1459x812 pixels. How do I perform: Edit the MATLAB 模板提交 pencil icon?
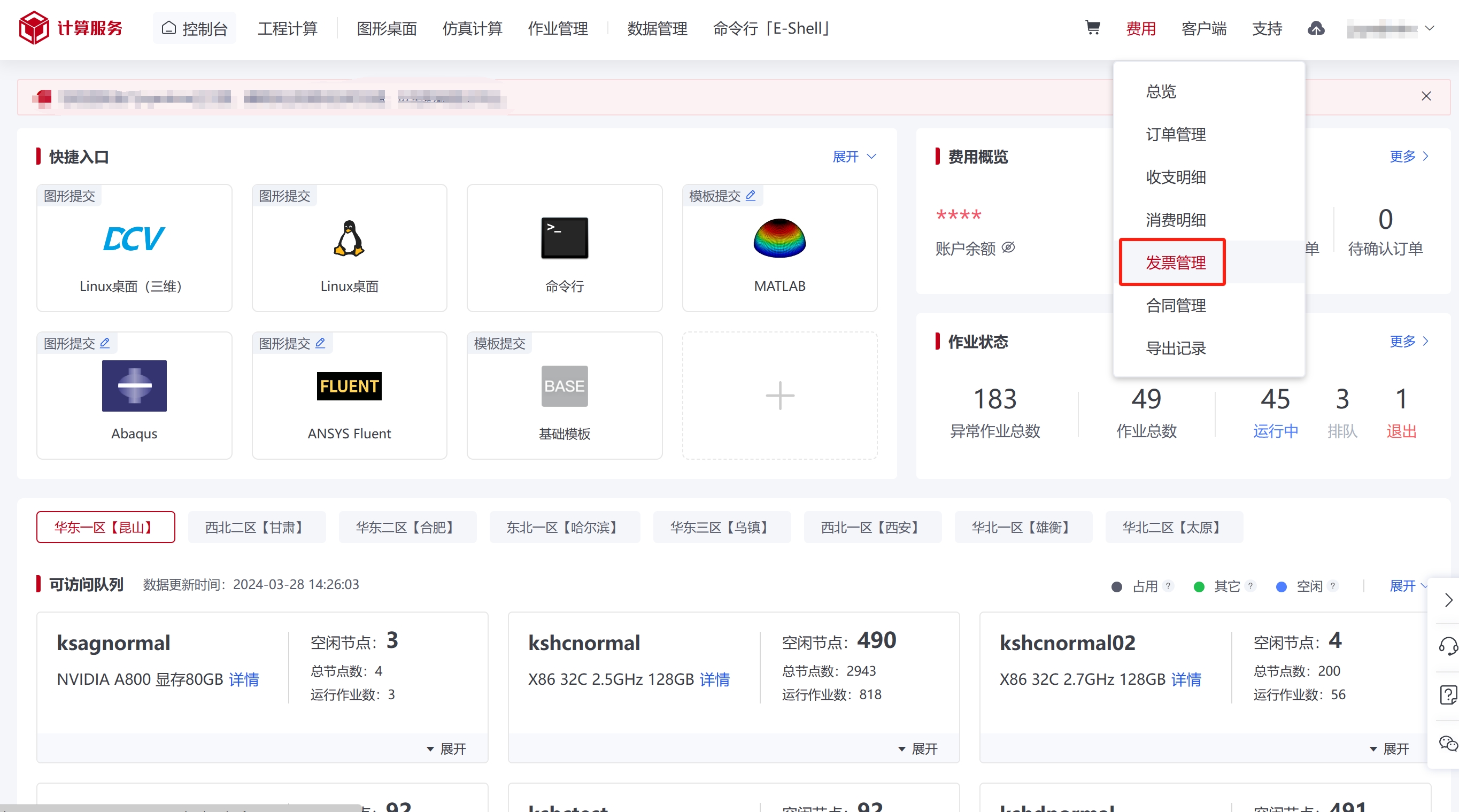point(751,195)
